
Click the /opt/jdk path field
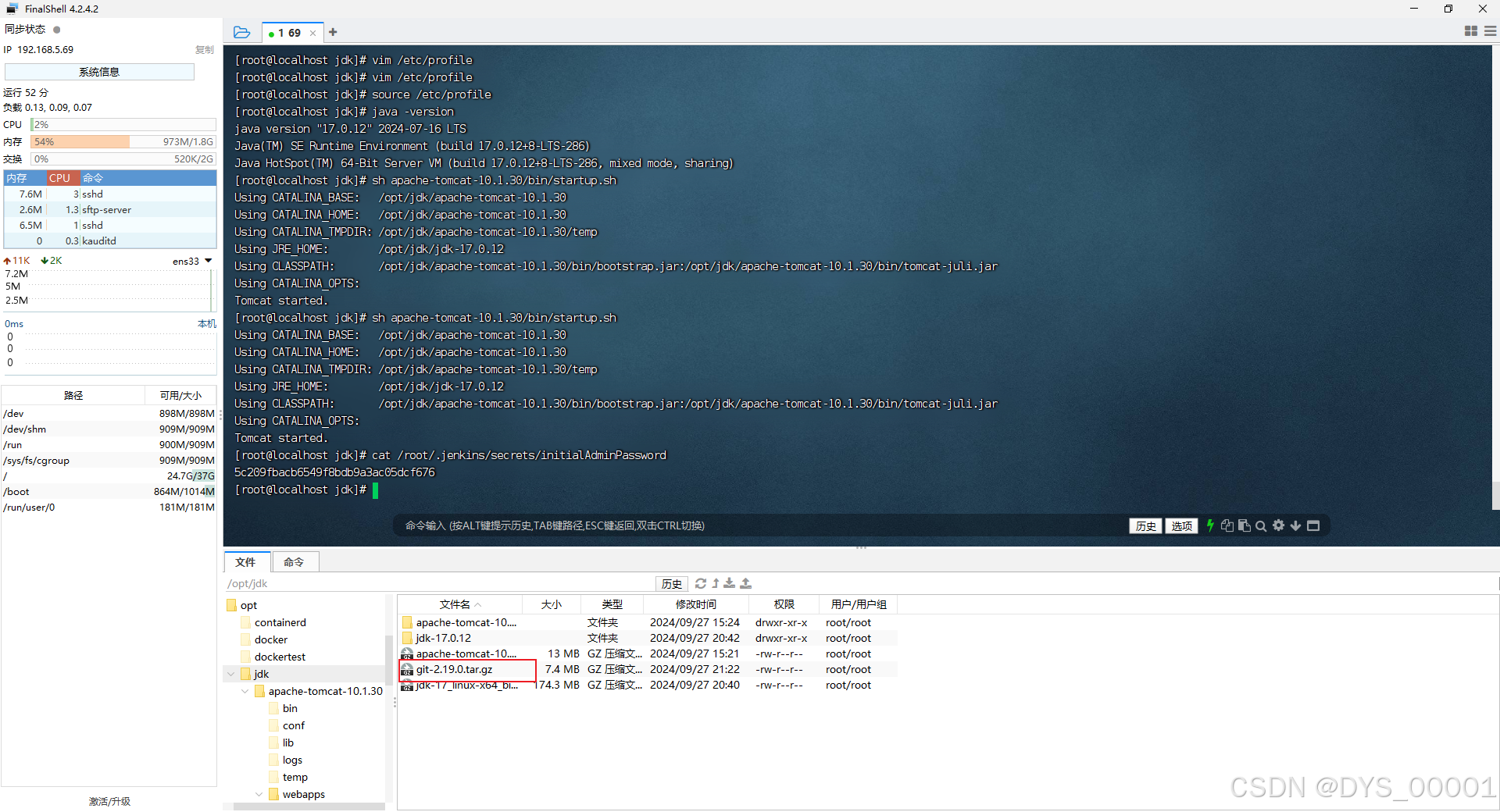439,583
